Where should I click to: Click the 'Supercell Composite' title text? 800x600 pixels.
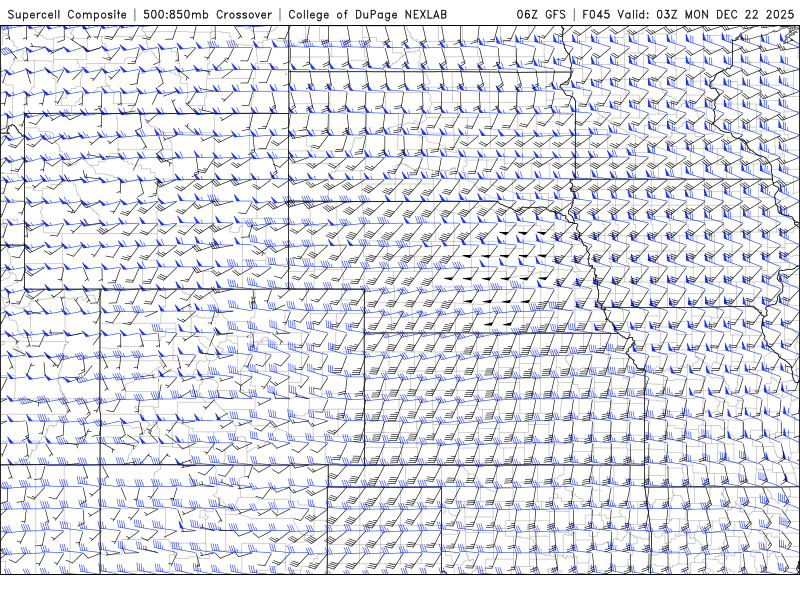67,15
